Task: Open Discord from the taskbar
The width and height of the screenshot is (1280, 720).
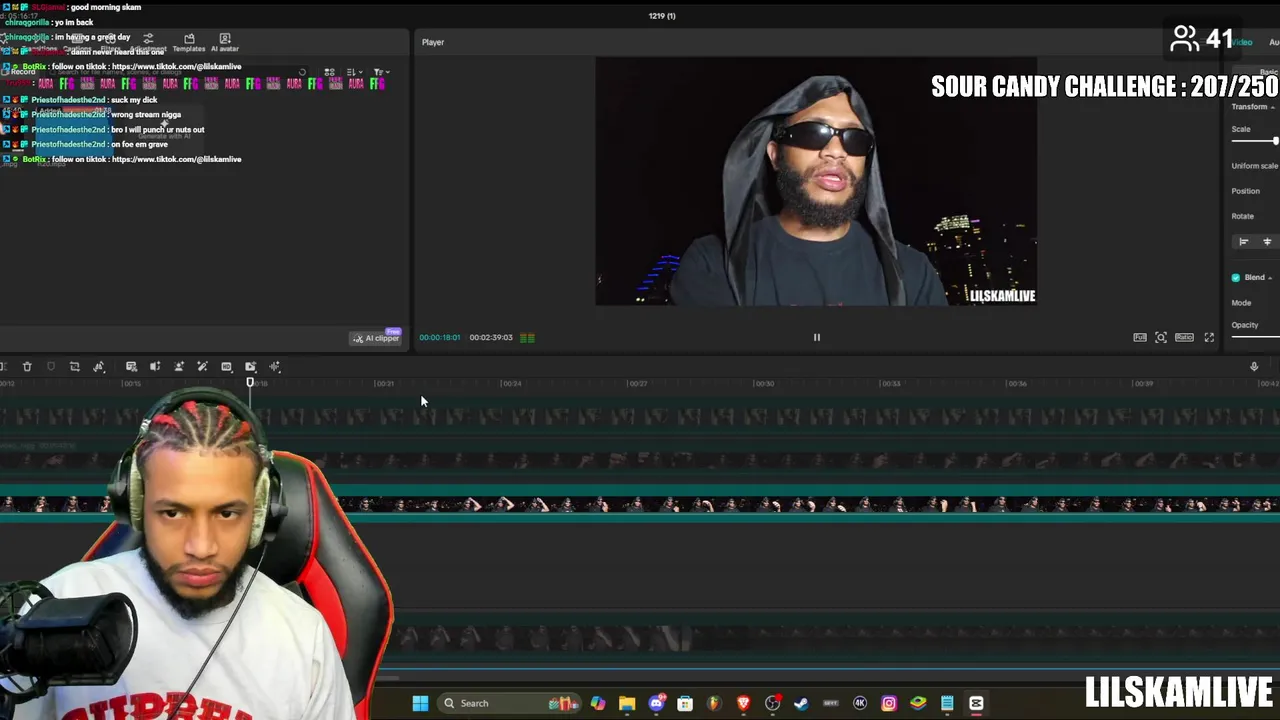Action: coord(657,703)
